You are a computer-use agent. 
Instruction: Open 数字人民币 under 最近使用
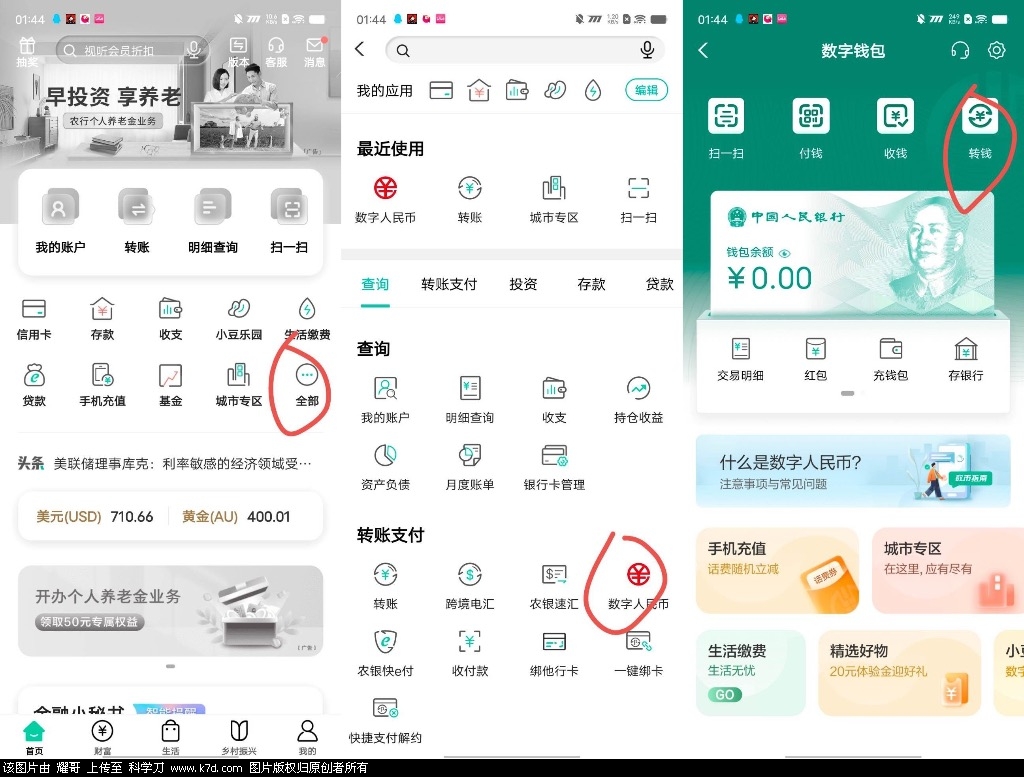click(385, 200)
